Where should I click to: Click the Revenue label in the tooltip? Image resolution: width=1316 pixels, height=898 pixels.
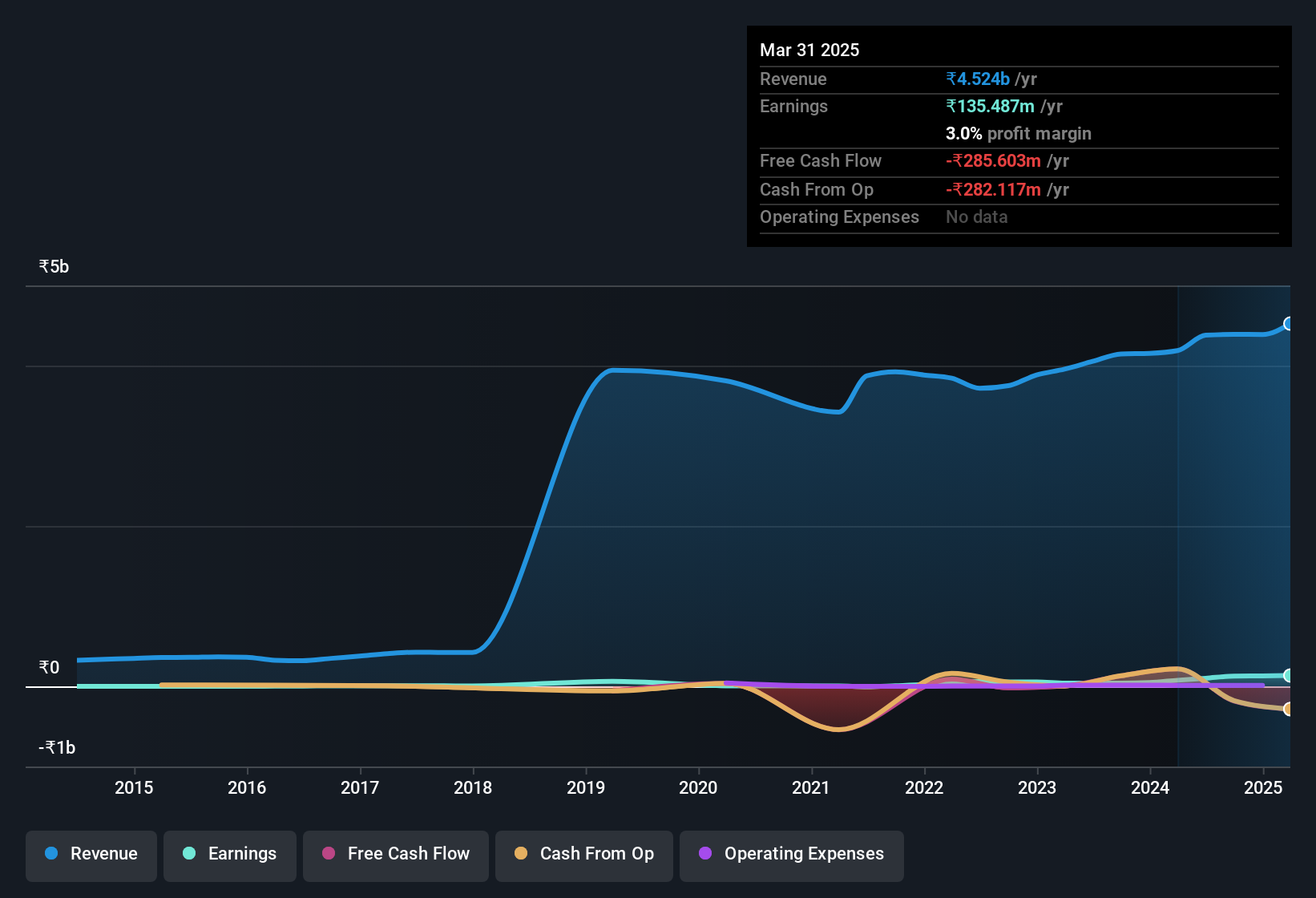point(793,79)
